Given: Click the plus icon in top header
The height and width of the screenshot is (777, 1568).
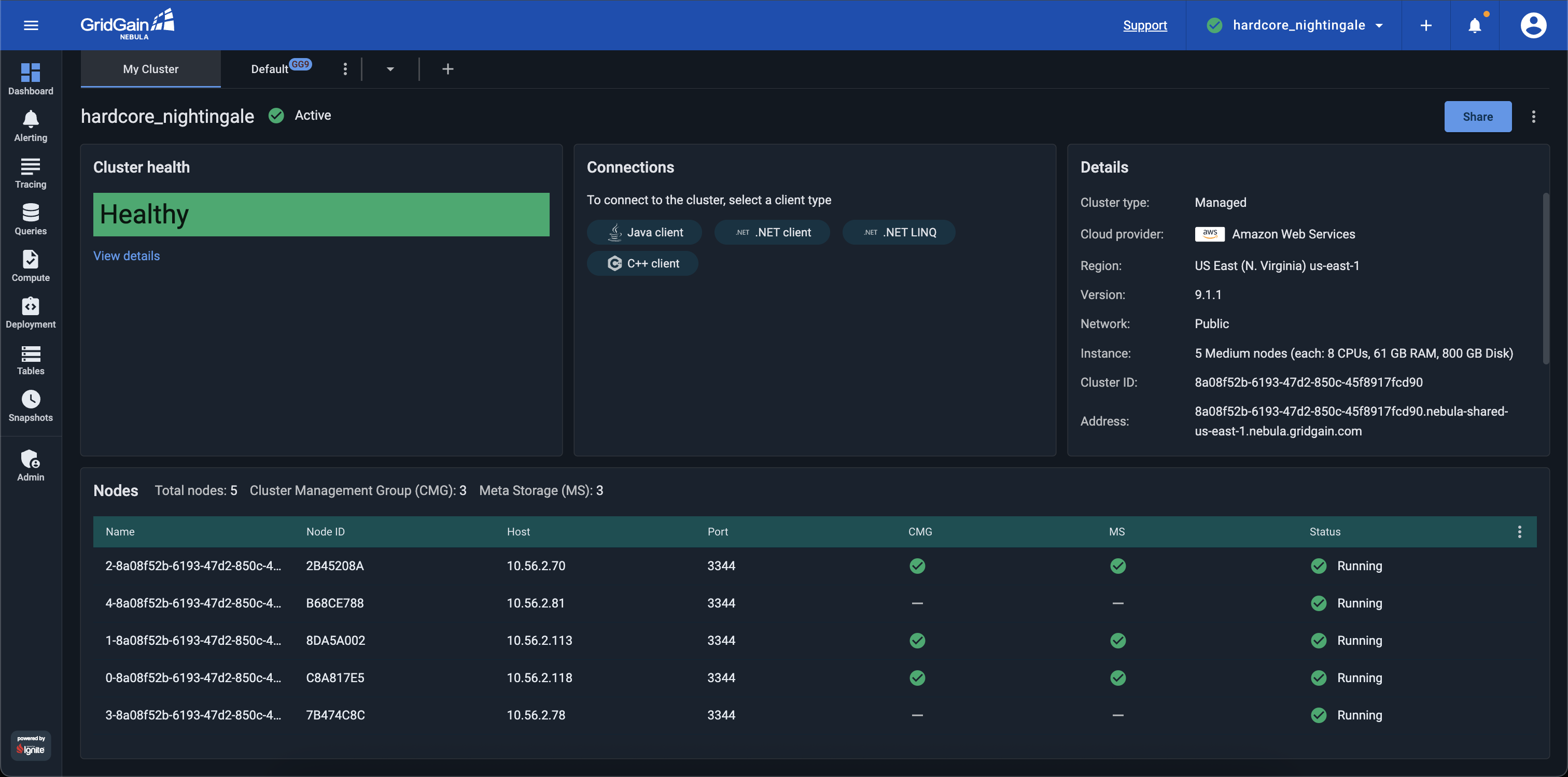Looking at the screenshot, I should 1425,25.
